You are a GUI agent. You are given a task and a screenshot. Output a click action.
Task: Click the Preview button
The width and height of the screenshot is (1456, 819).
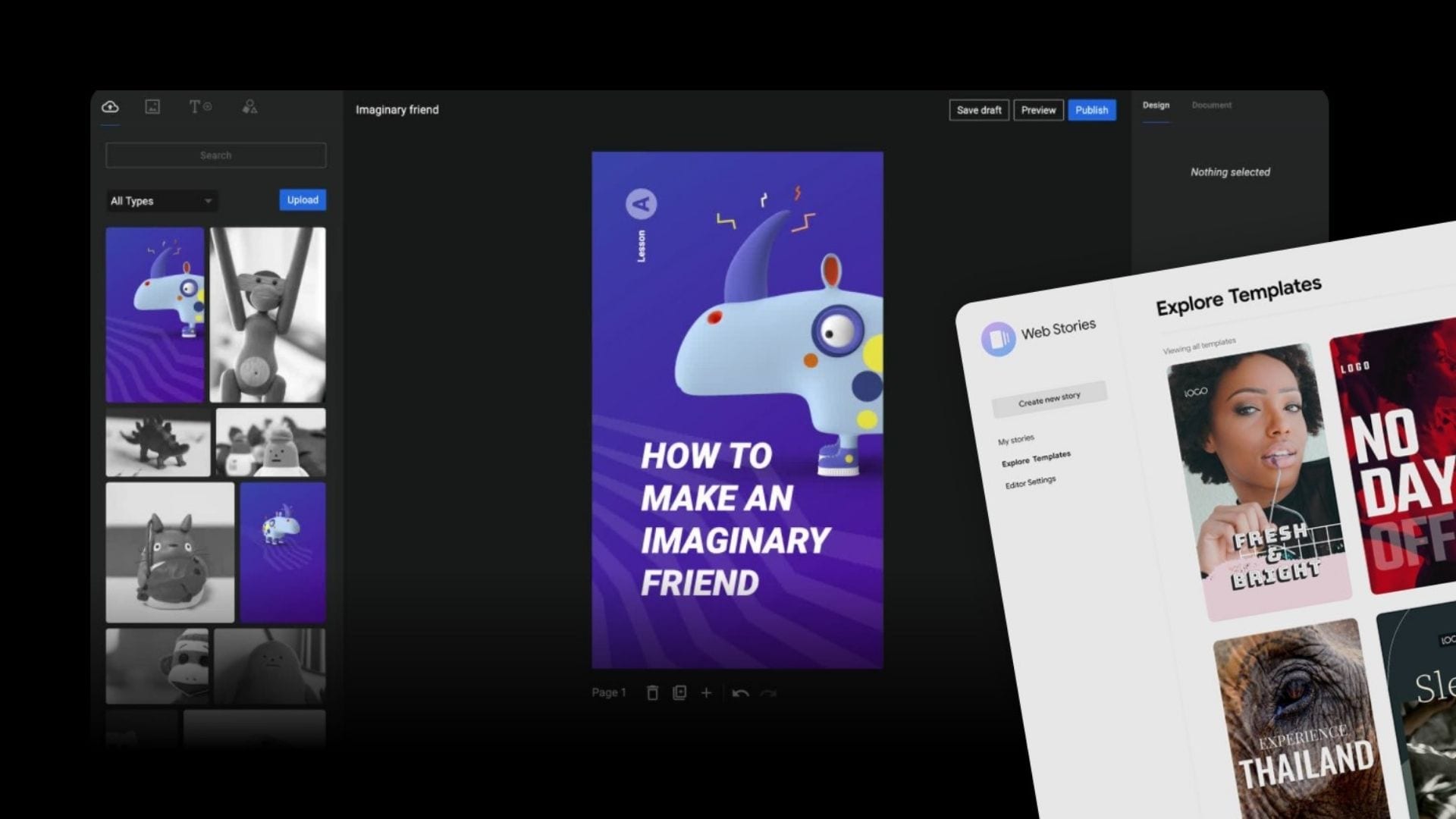click(x=1038, y=110)
